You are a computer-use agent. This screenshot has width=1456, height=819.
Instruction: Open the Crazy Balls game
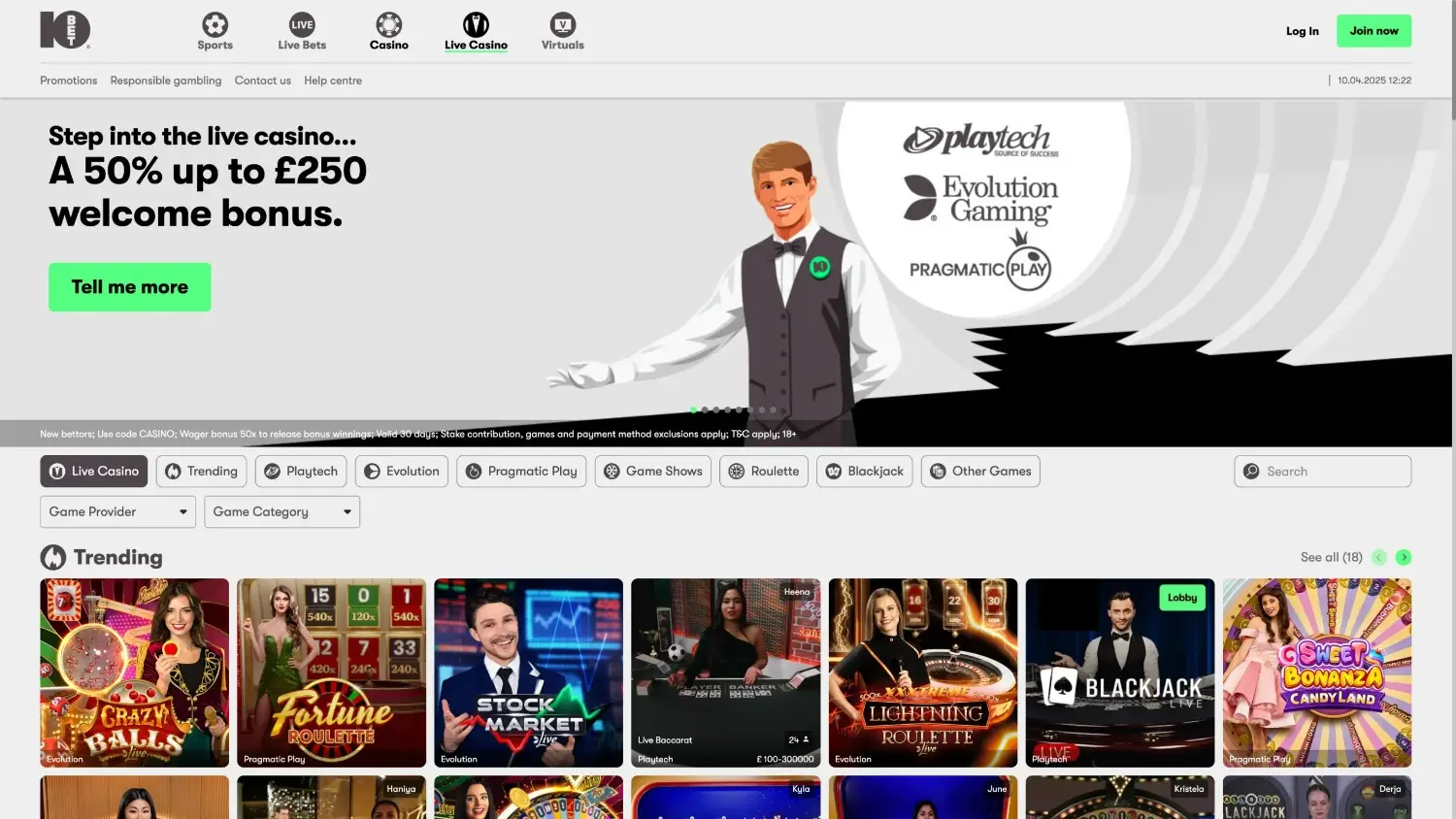(x=135, y=673)
